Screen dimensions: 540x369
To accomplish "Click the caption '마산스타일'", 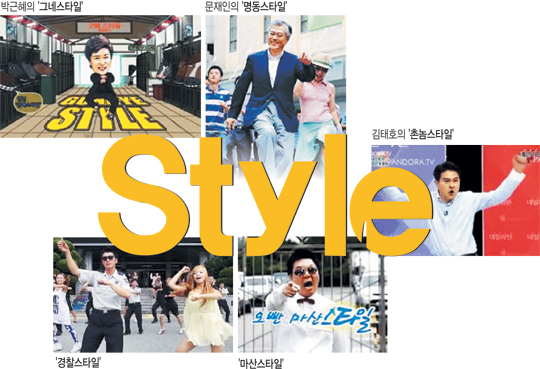I will coord(261,363).
